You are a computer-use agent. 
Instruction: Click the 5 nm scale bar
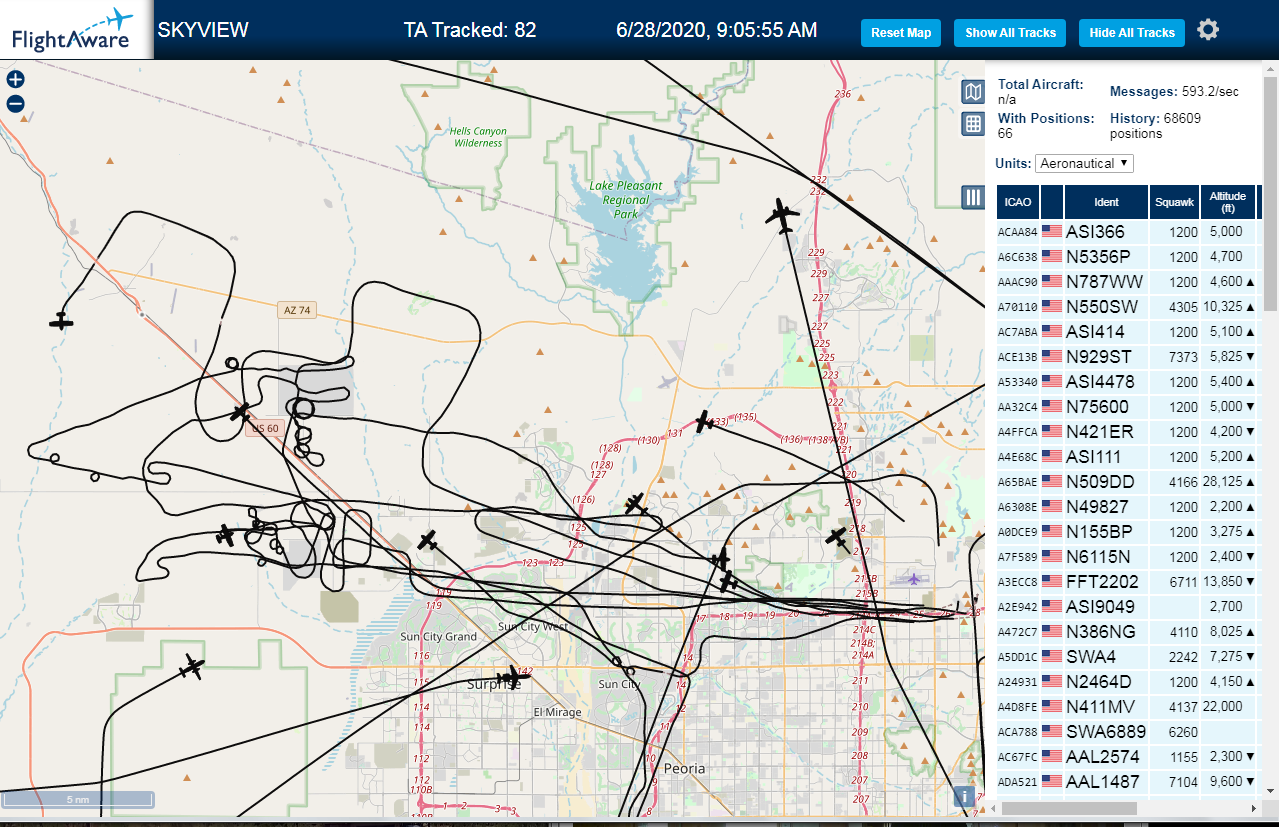tap(78, 799)
